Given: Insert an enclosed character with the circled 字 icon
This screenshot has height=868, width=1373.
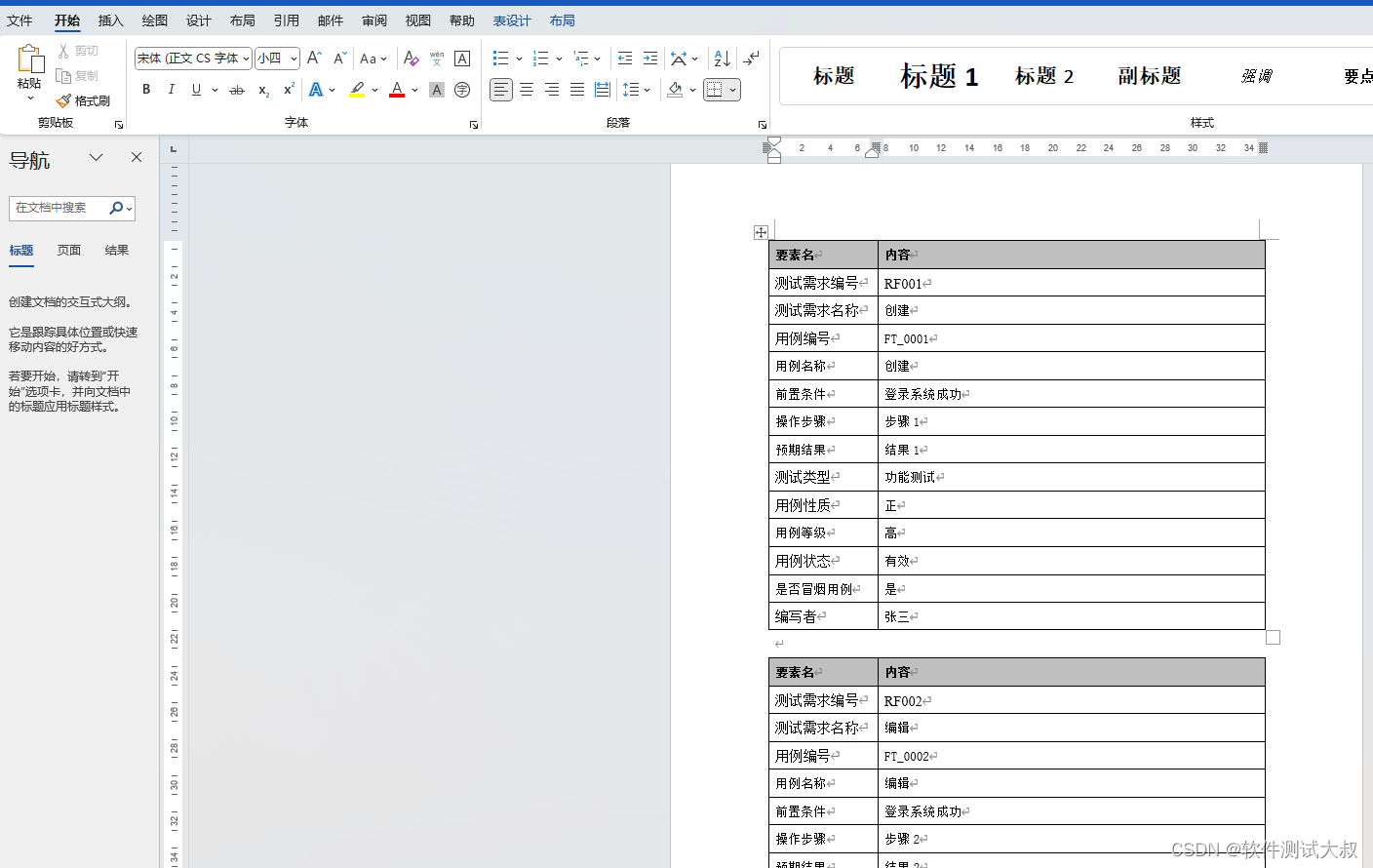Looking at the screenshot, I should coord(462,90).
